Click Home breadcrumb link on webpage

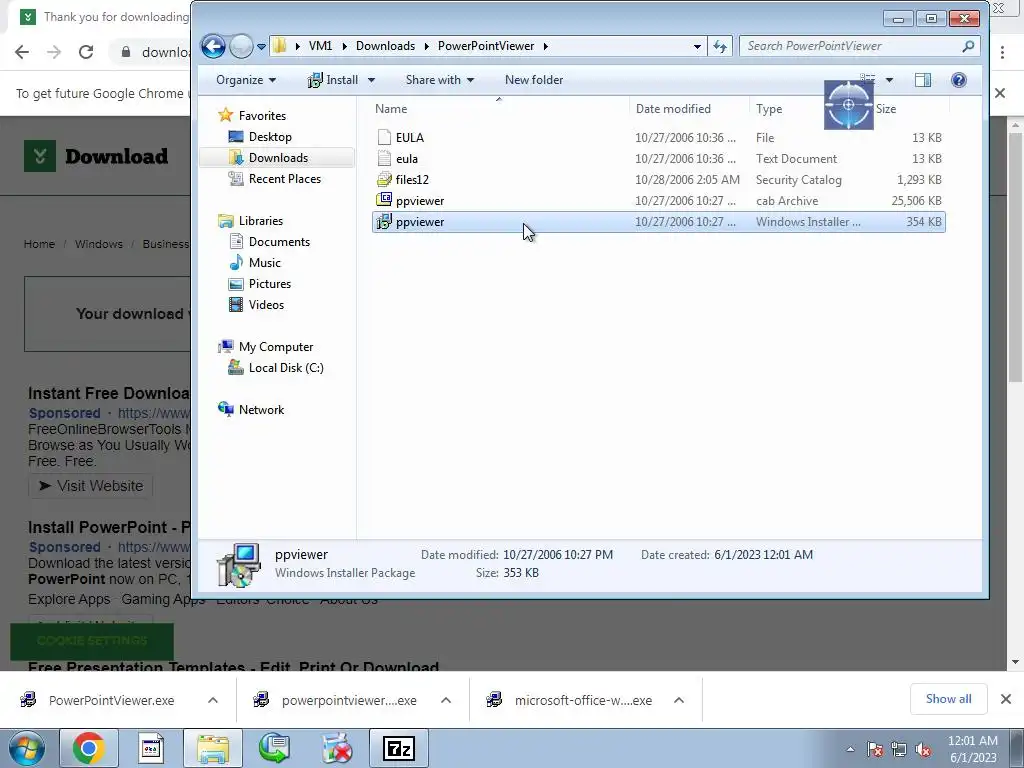[39, 244]
